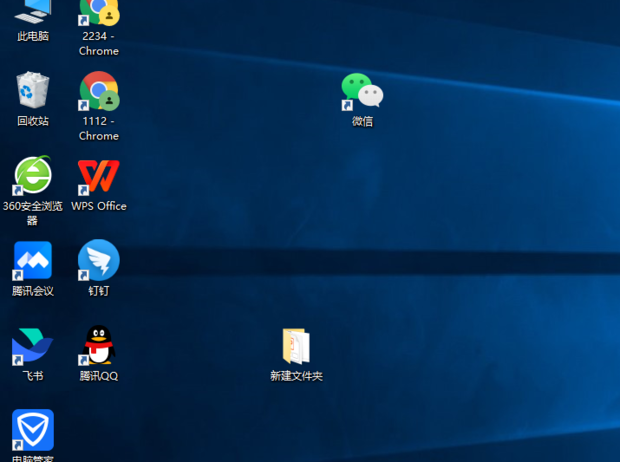Click the "飞书" label text
The height and width of the screenshot is (462, 620).
[x=33, y=376]
